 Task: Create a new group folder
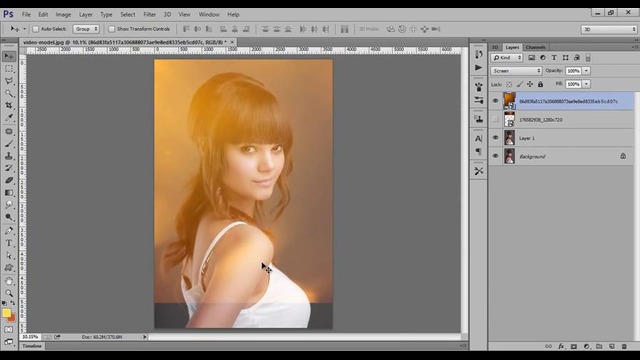click(x=599, y=346)
